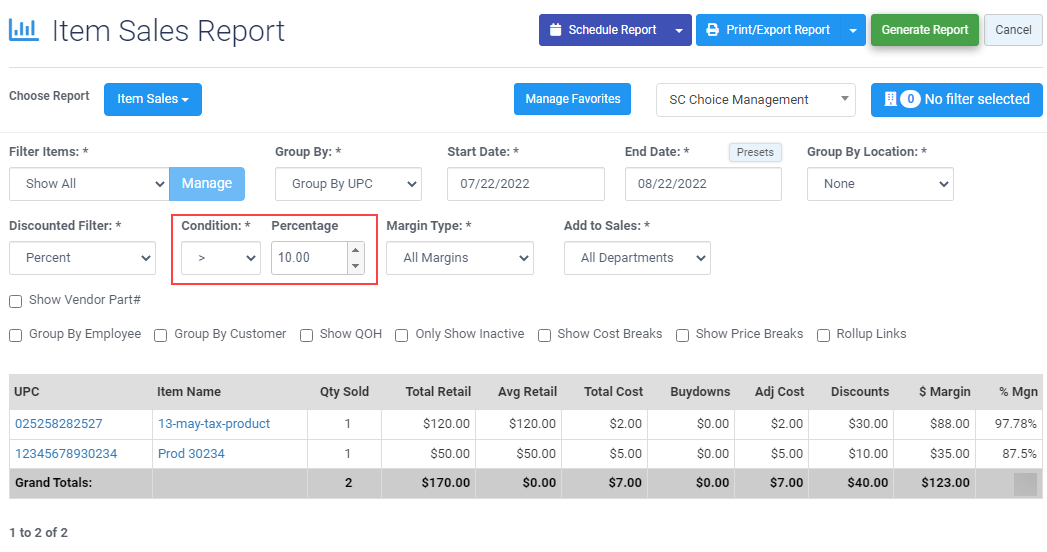Click the building icon in the filter button
Image resolution: width=1047 pixels, height=552 pixels.
click(x=890, y=99)
